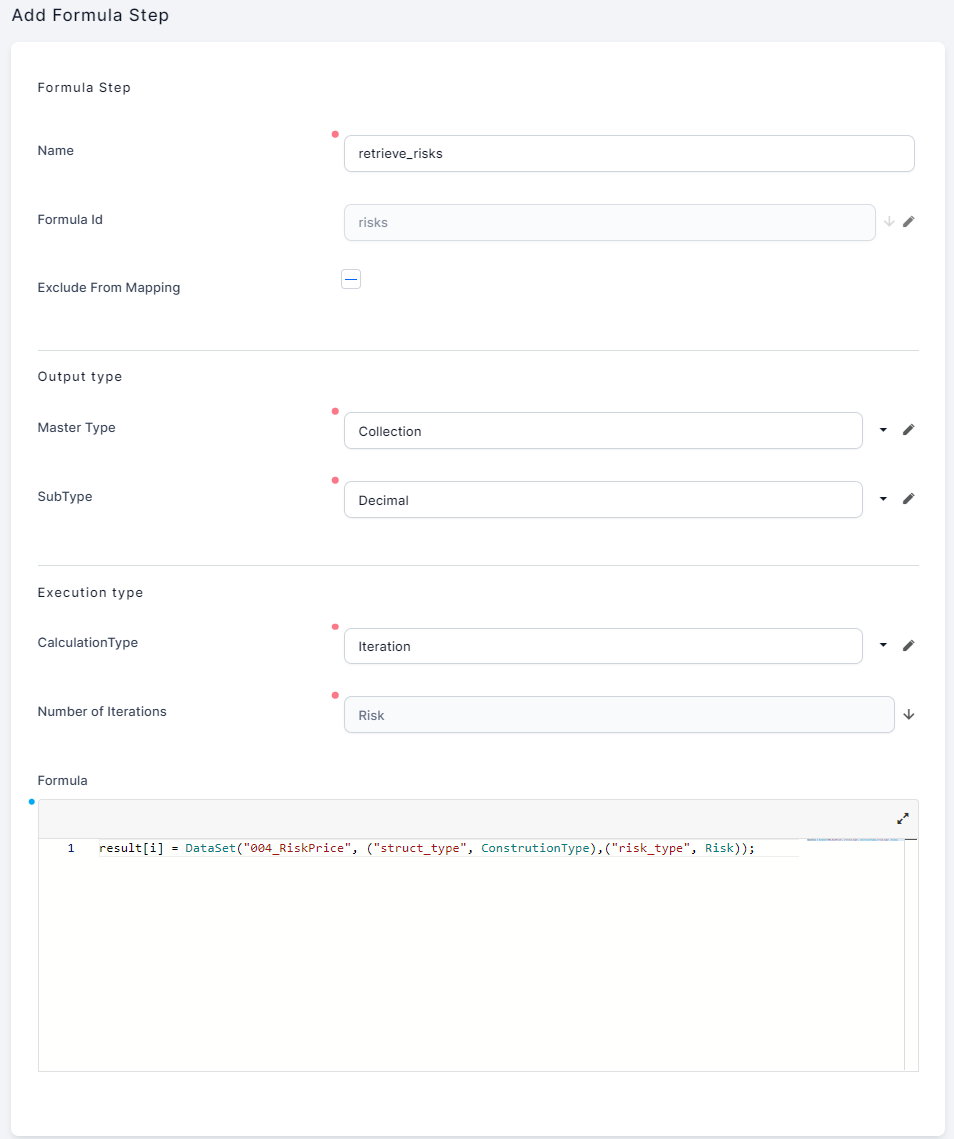Click the pencil edit icon for CalculationType

908,646
